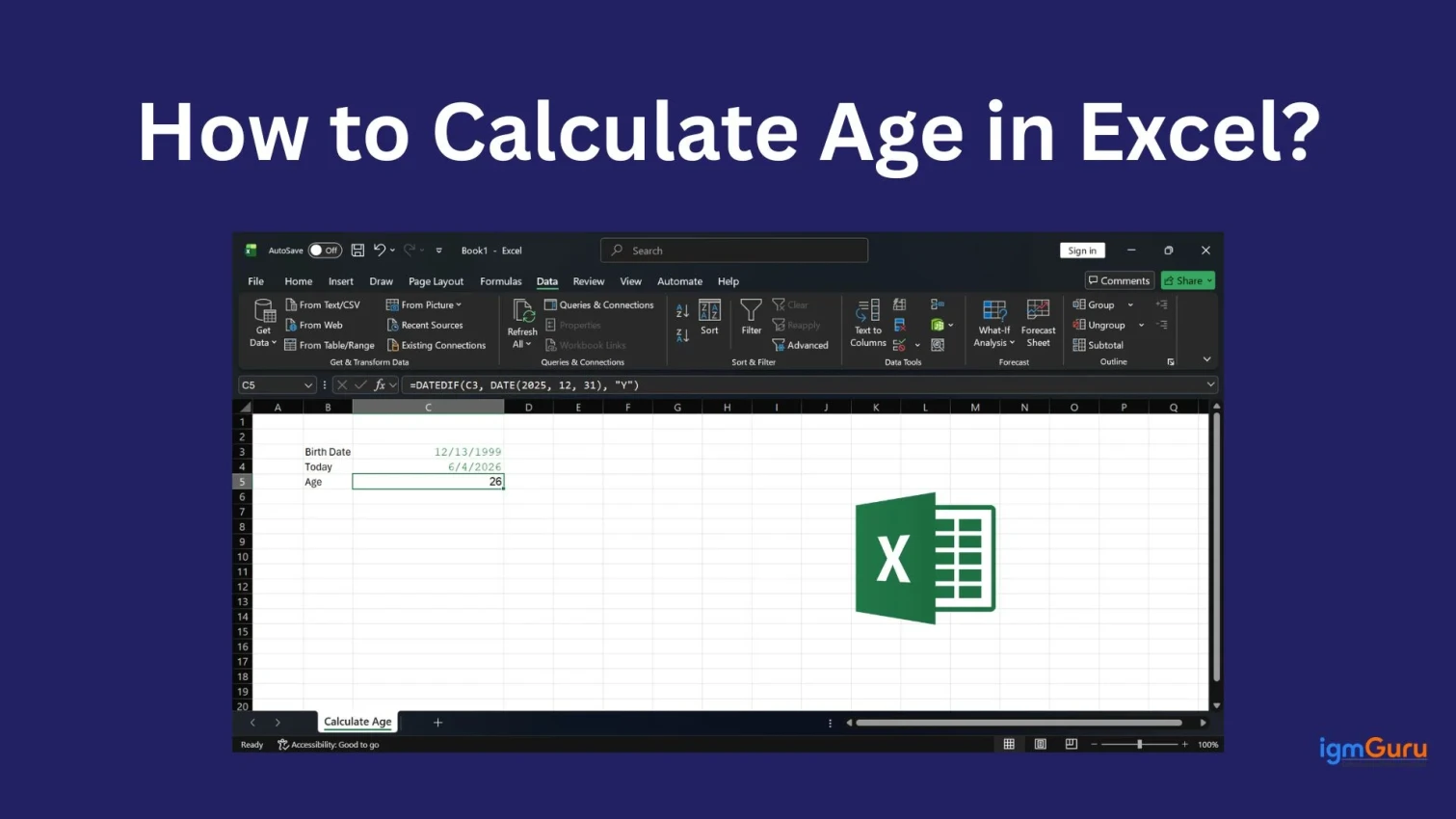Open What-If Analysis dropdown
This screenshot has height=819, width=1456.
point(994,323)
